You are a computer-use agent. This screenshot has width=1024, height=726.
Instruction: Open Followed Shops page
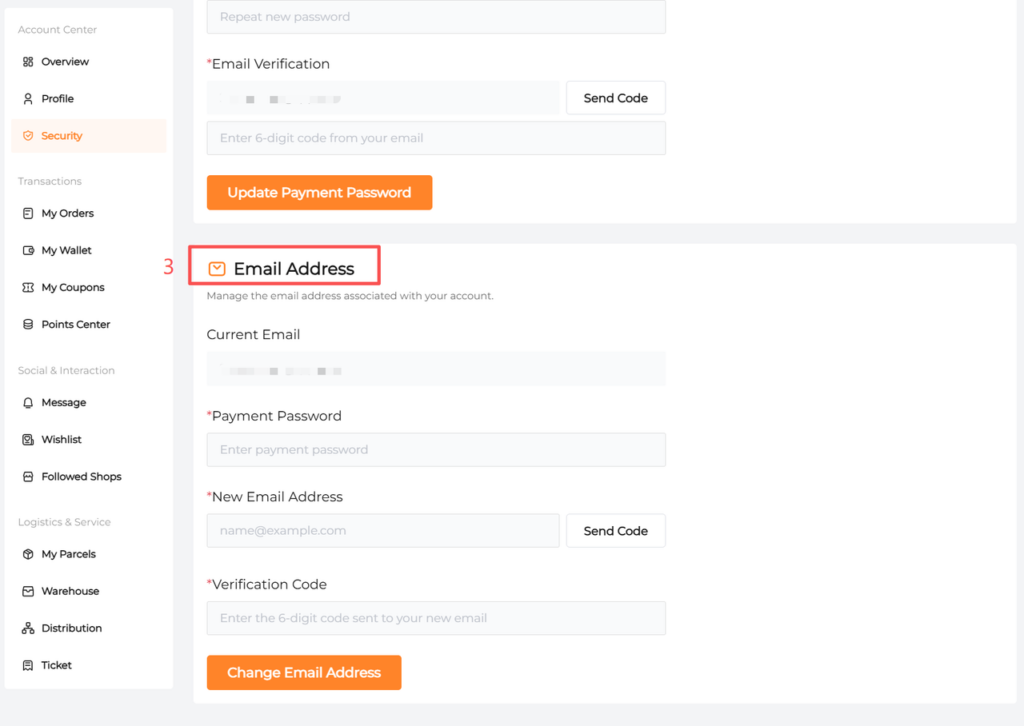coord(81,477)
